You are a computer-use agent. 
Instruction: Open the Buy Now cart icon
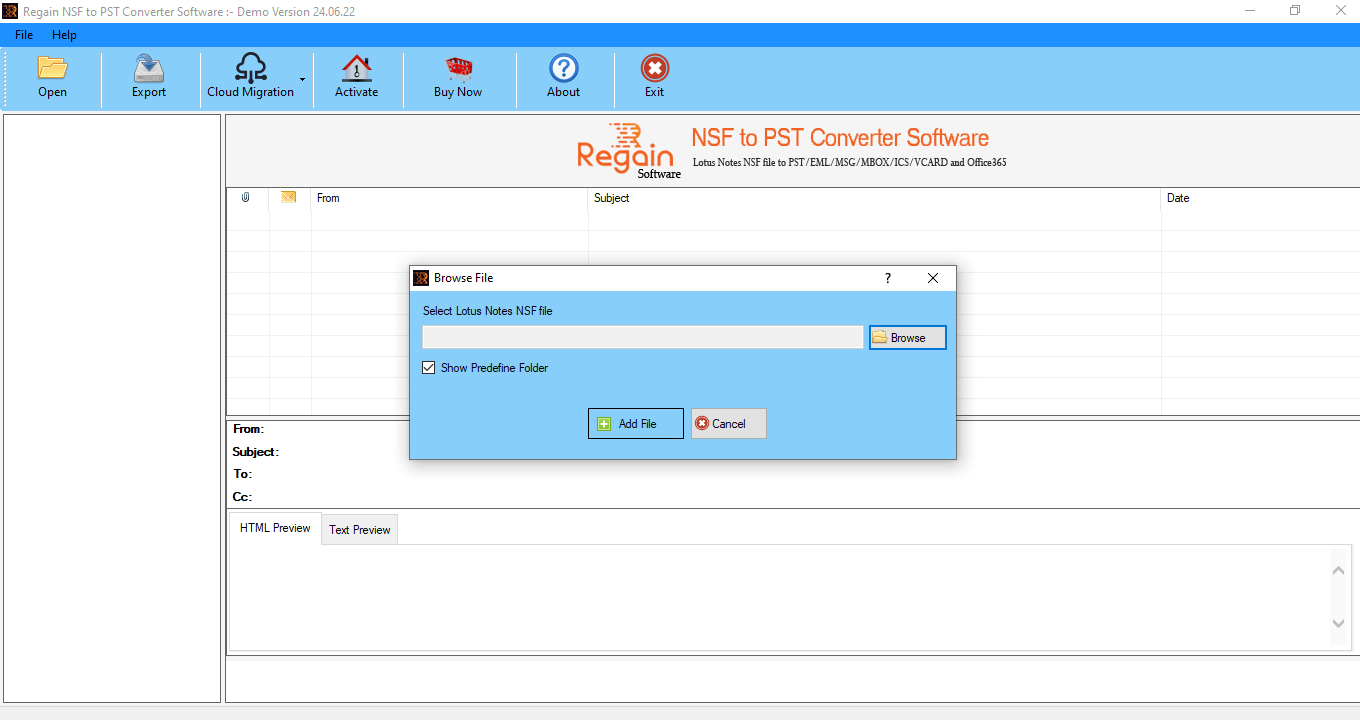[458, 69]
